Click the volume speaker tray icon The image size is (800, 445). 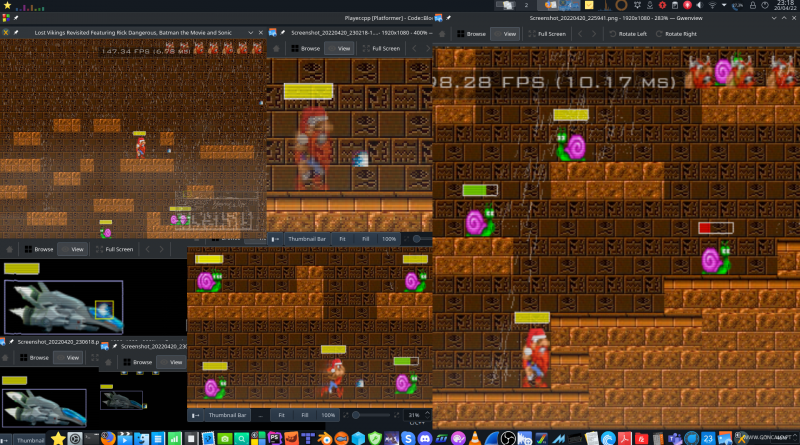(700, 5)
